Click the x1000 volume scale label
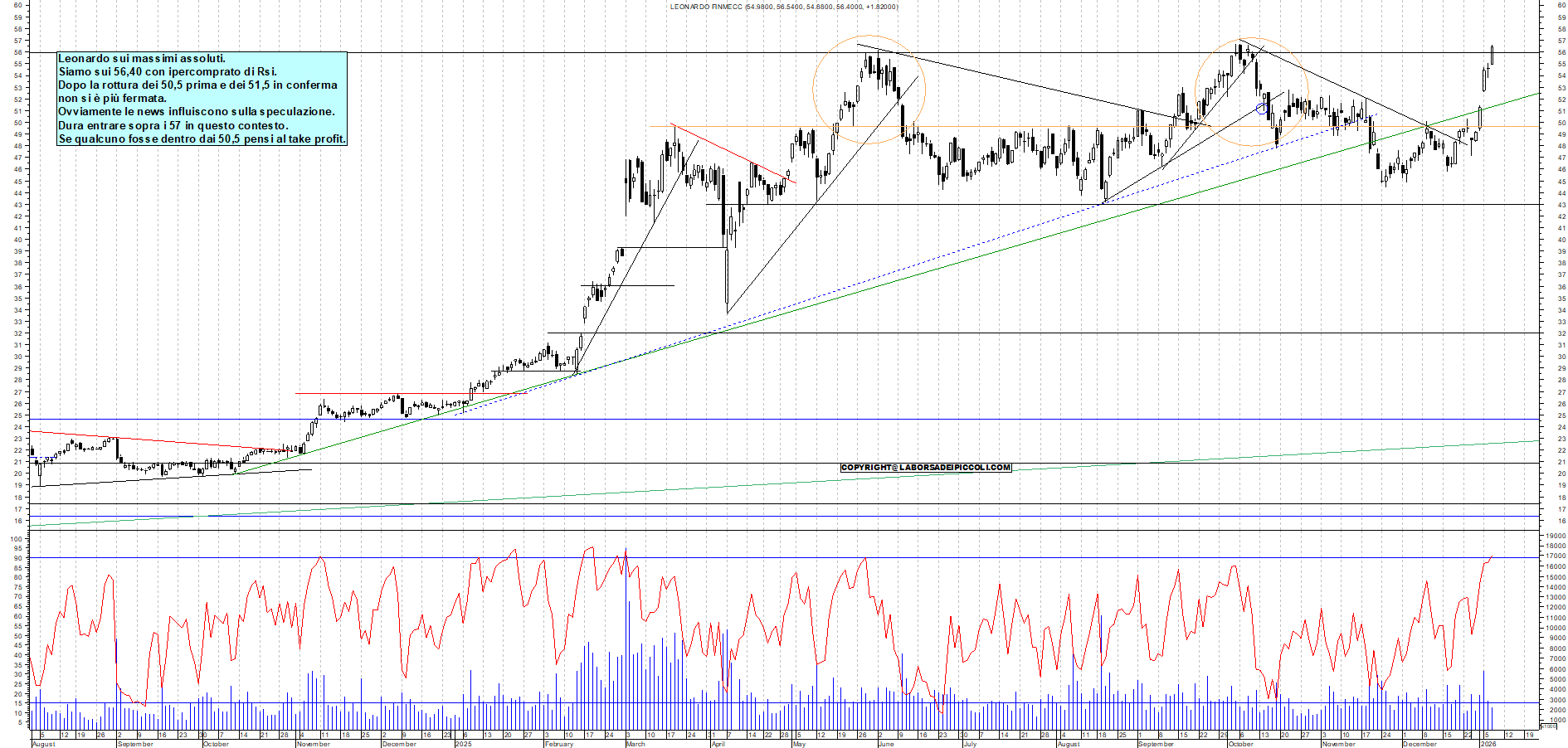 point(1548,726)
